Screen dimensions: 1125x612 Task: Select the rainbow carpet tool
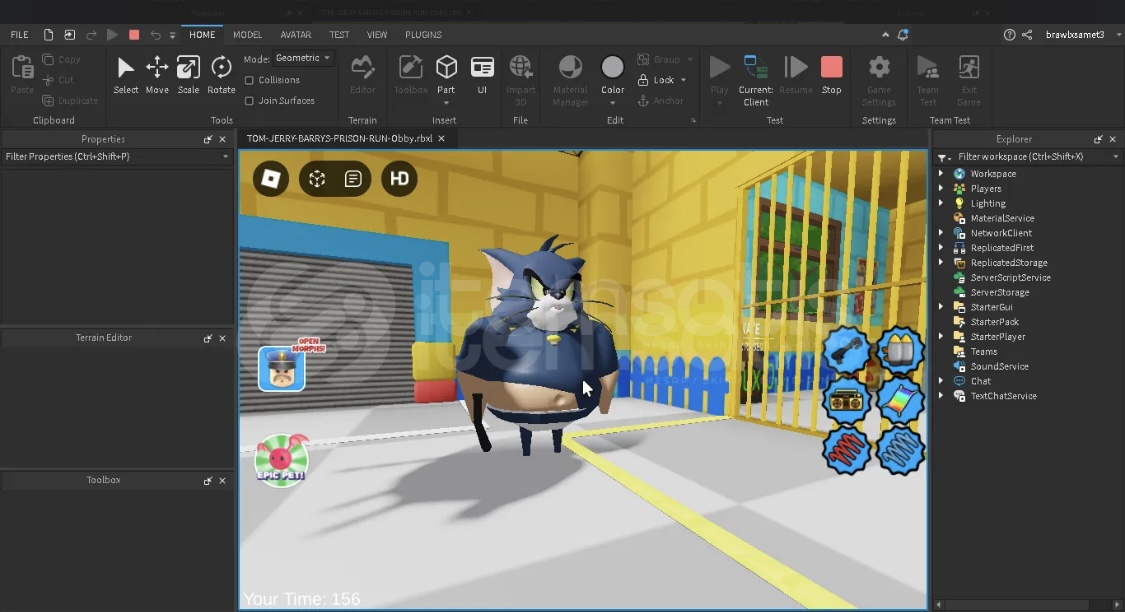(x=900, y=401)
